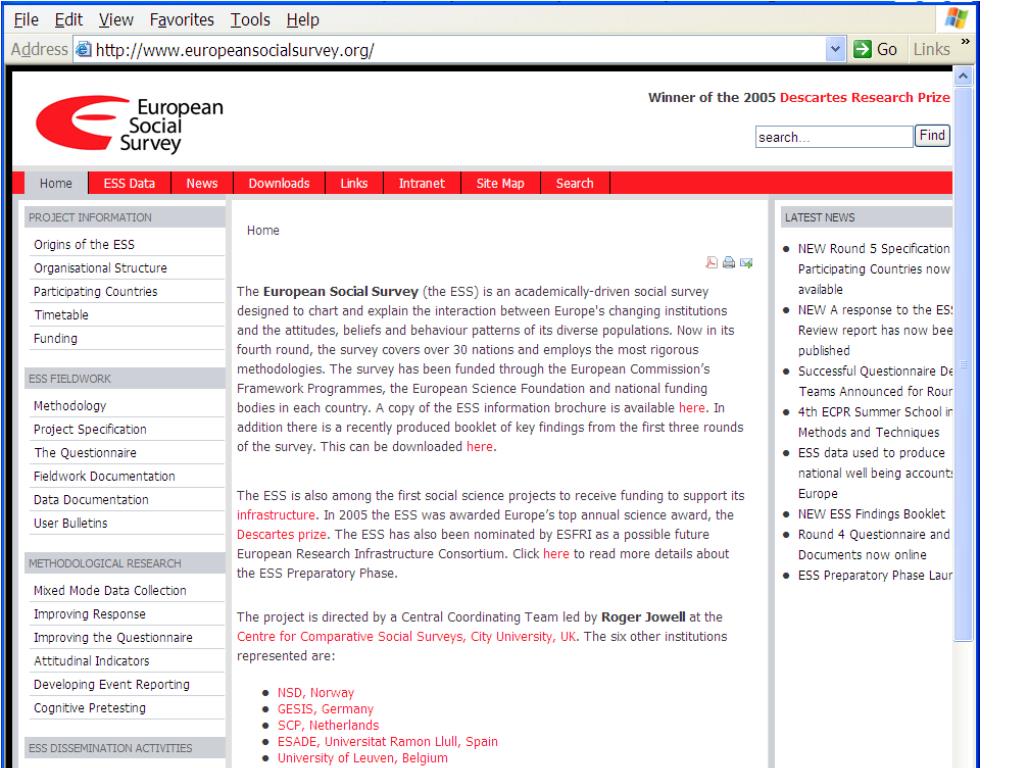The image size is (1024, 768).
Task: Click the URL address field
Action: pyautogui.click(x=451, y=50)
